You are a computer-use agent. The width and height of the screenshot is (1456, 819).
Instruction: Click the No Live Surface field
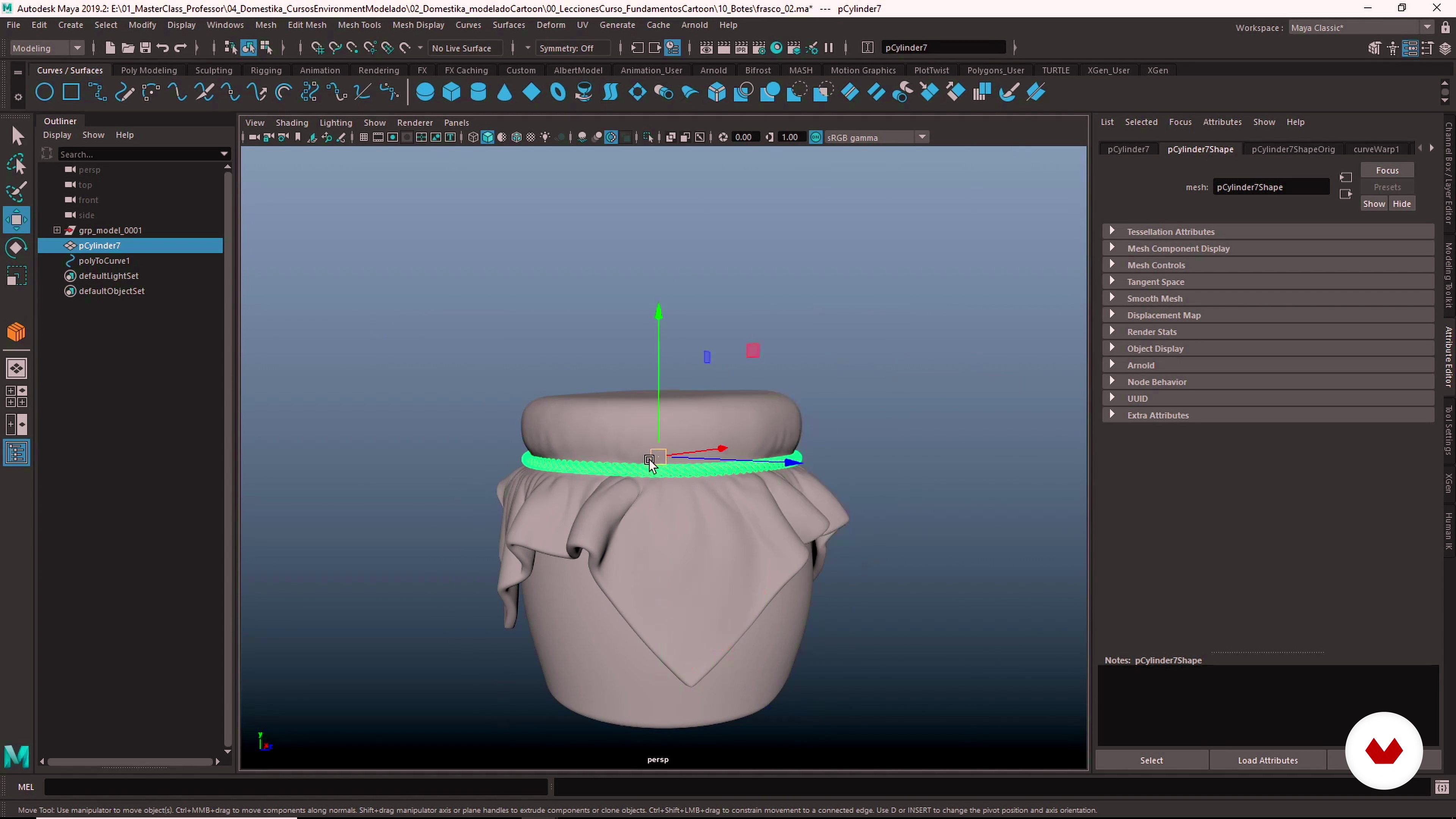pyautogui.click(x=465, y=48)
